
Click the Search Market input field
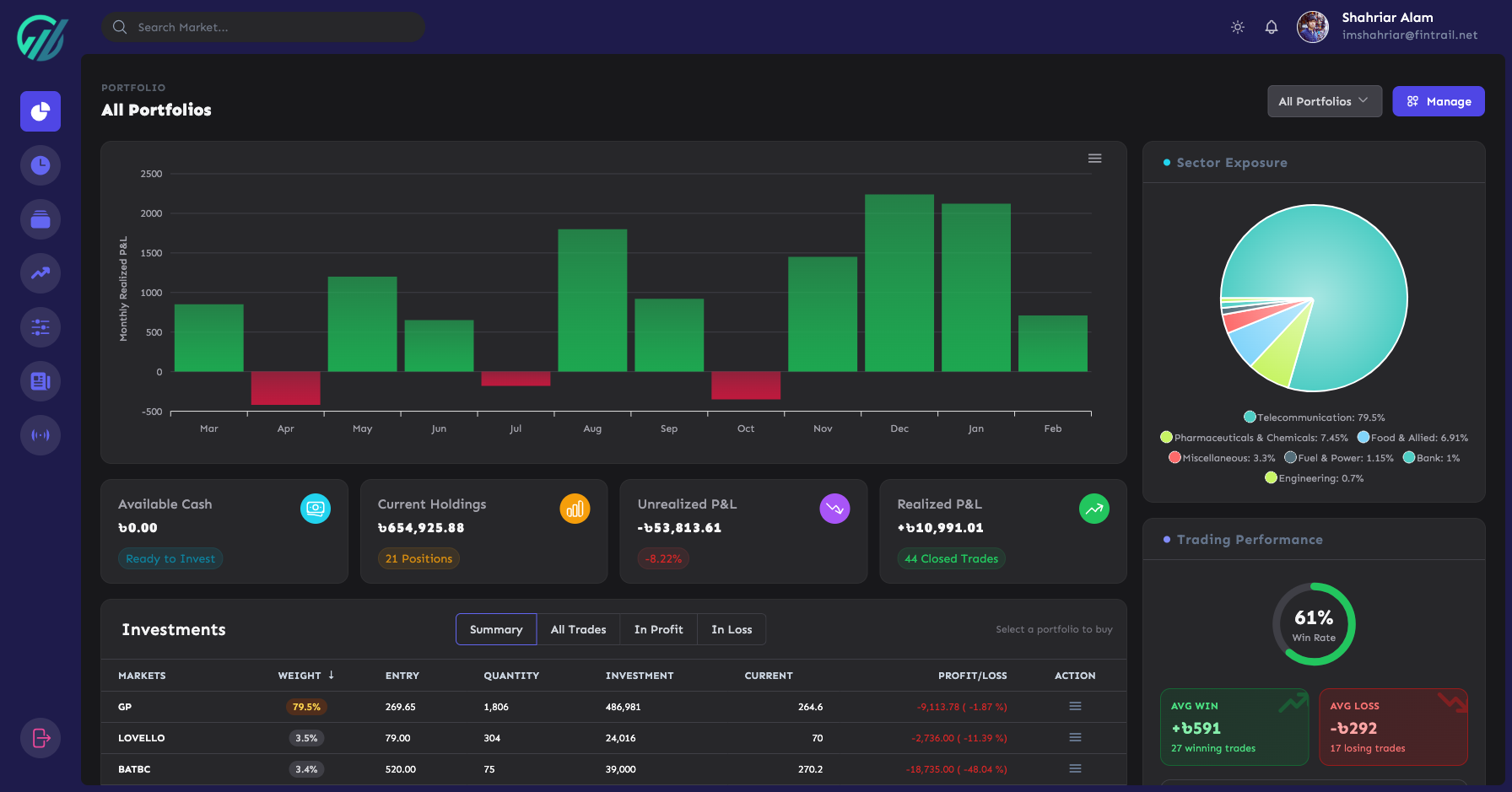pyautogui.click(x=262, y=27)
